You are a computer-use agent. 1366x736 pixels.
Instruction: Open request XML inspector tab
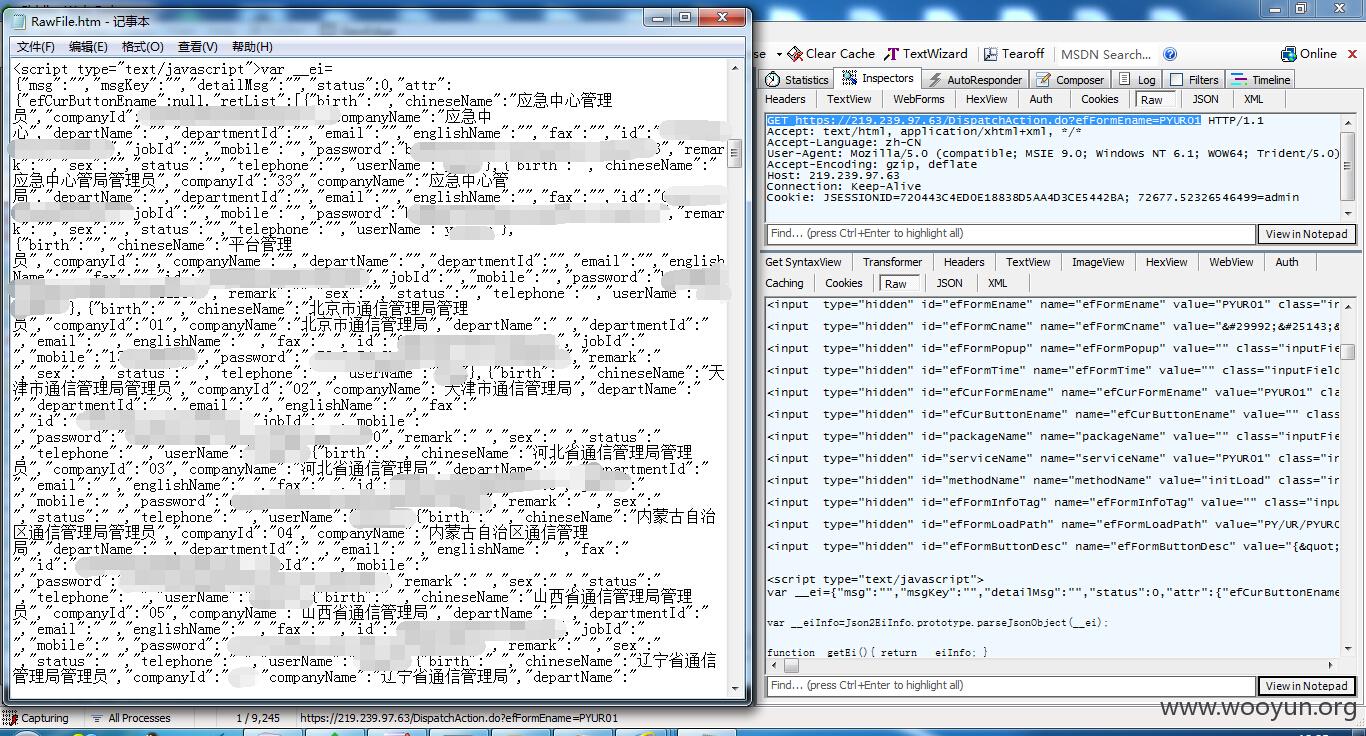point(1254,99)
